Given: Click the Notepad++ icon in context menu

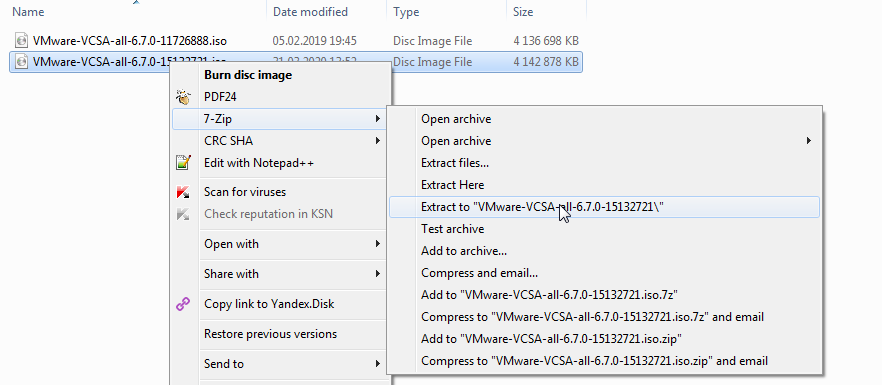Looking at the screenshot, I should pyautogui.click(x=183, y=163).
